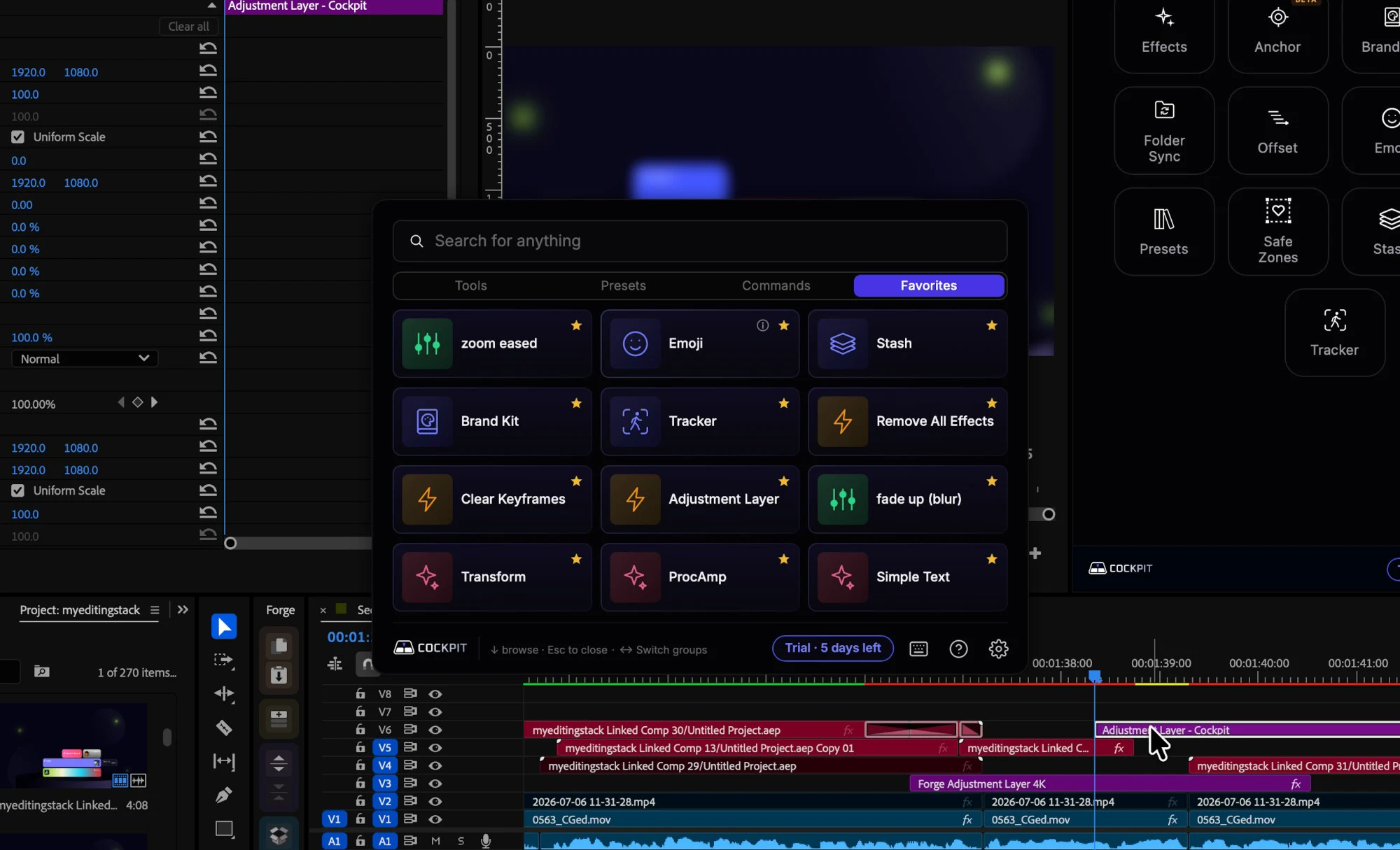The image size is (1400, 850).
Task: Select the Selection tool arrow
Action: coord(224,626)
